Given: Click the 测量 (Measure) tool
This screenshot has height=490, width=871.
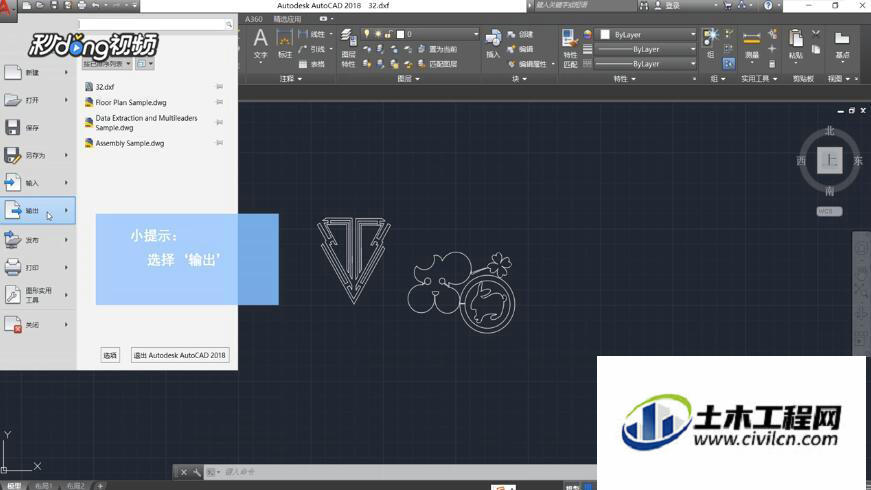Looking at the screenshot, I should (x=752, y=44).
